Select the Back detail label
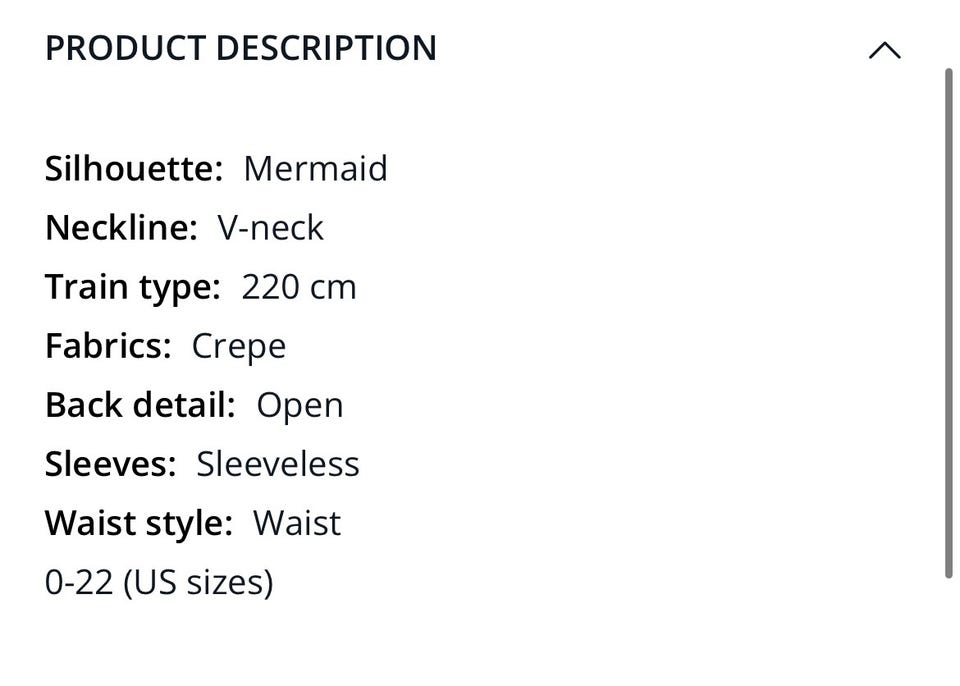The image size is (960, 686). (x=140, y=405)
